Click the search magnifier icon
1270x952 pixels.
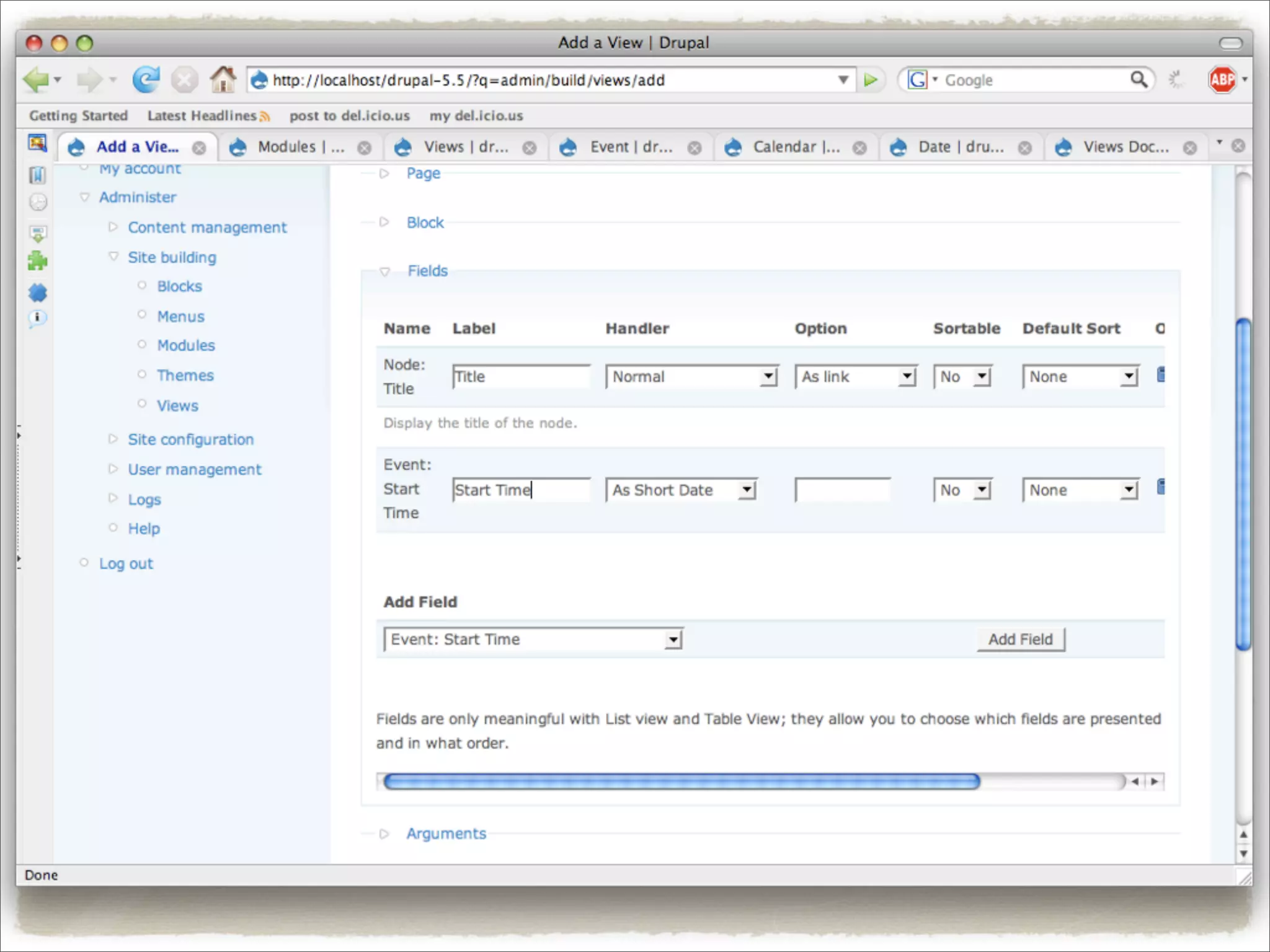coord(1139,80)
